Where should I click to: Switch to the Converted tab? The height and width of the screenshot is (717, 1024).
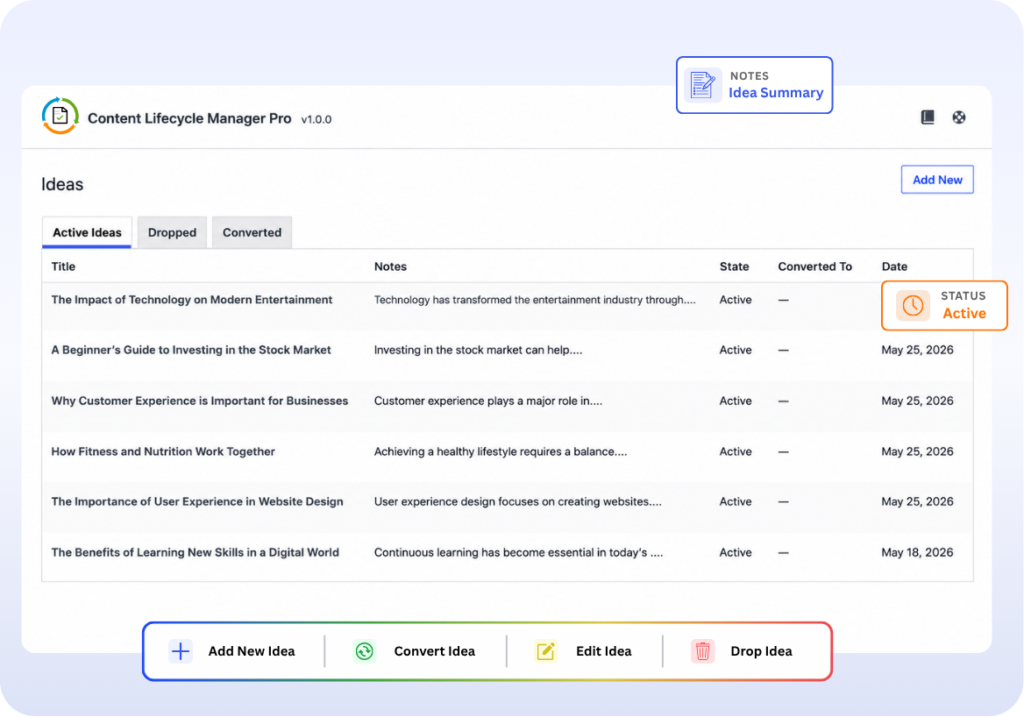tap(252, 232)
